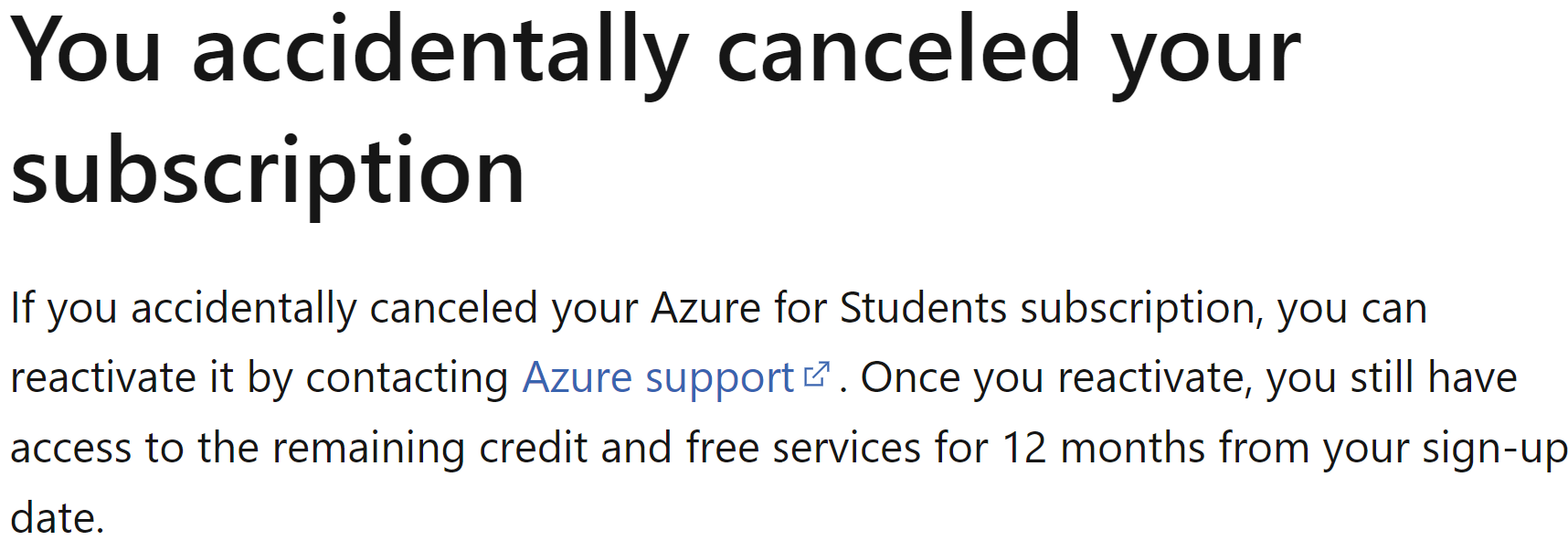
Task: Click the phrase "free services" in the paragraph
Action: pyautogui.click(x=804, y=448)
